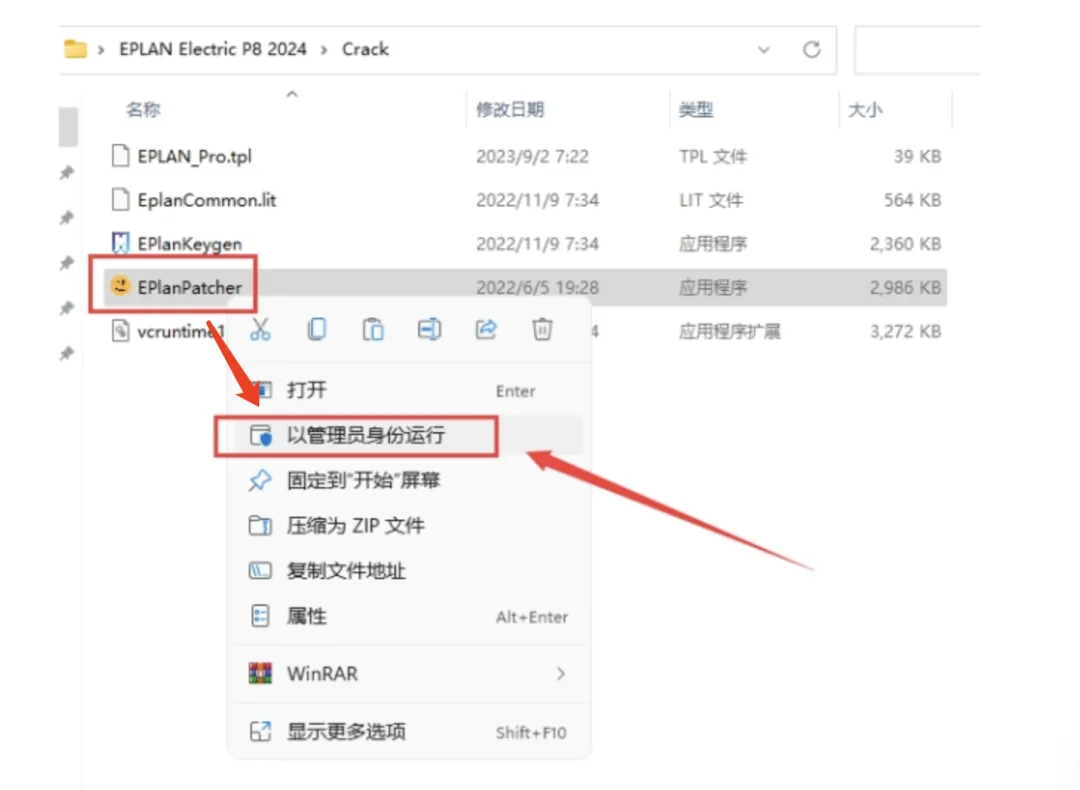Click the 3,272 KB size cell

click(x=905, y=331)
